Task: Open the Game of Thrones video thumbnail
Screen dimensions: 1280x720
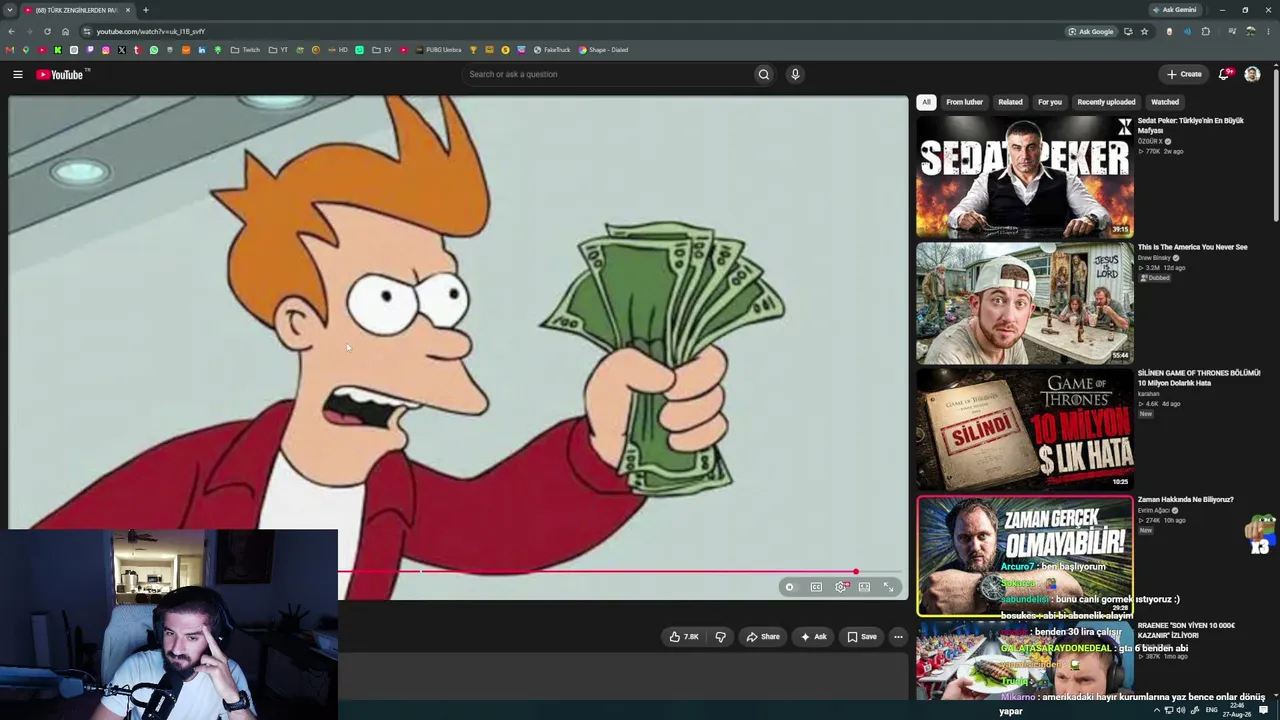Action: coord(1025,429)
